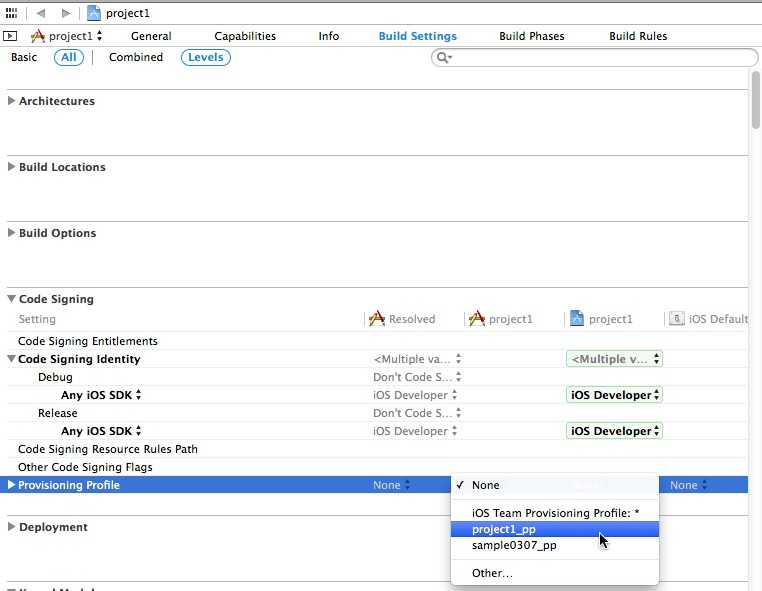Click the project1 file icon in breadcrumb
The width and height of the screenshot is (762, 591).
(93, 13)
